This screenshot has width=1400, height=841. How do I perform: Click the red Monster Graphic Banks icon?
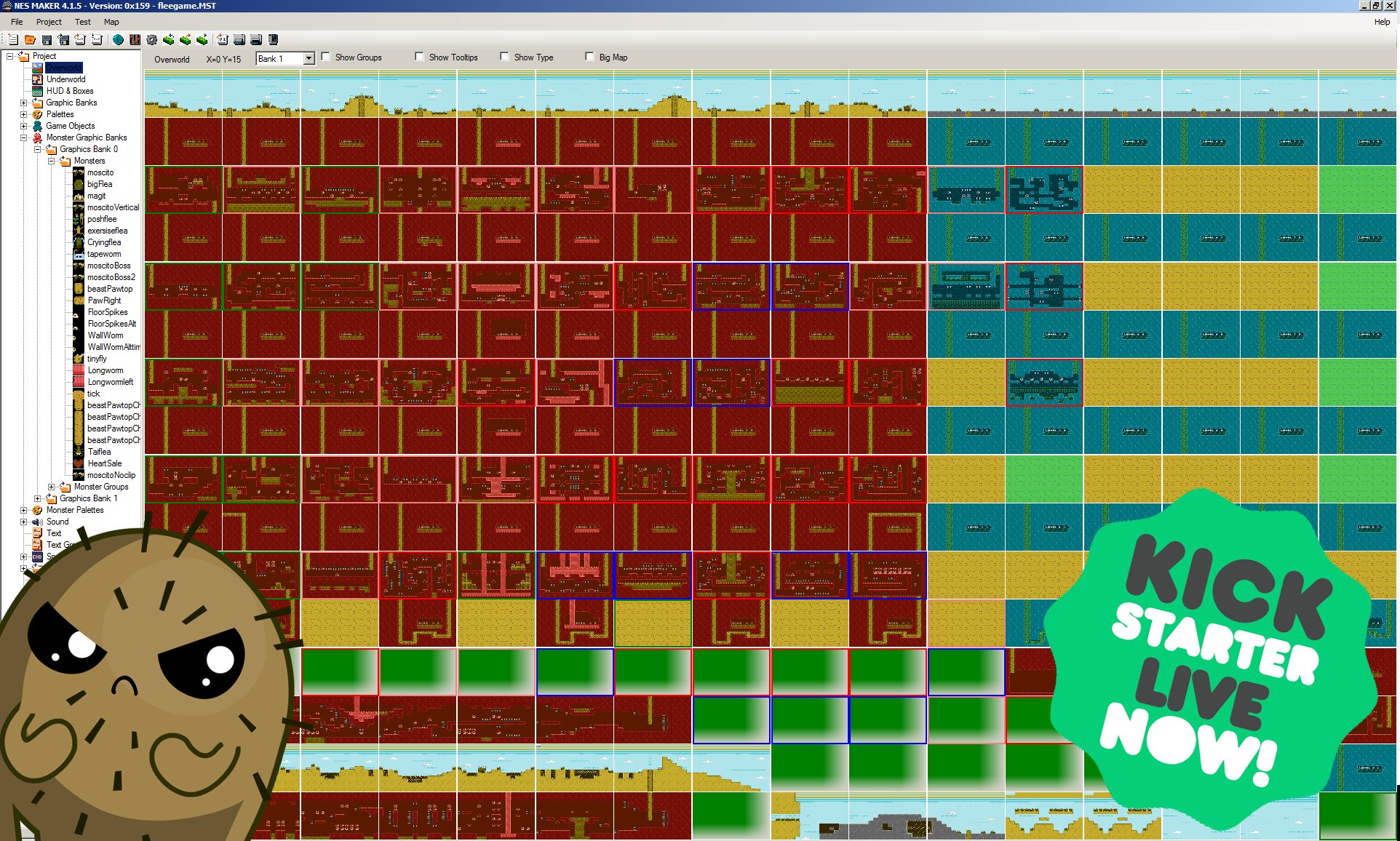37,137
